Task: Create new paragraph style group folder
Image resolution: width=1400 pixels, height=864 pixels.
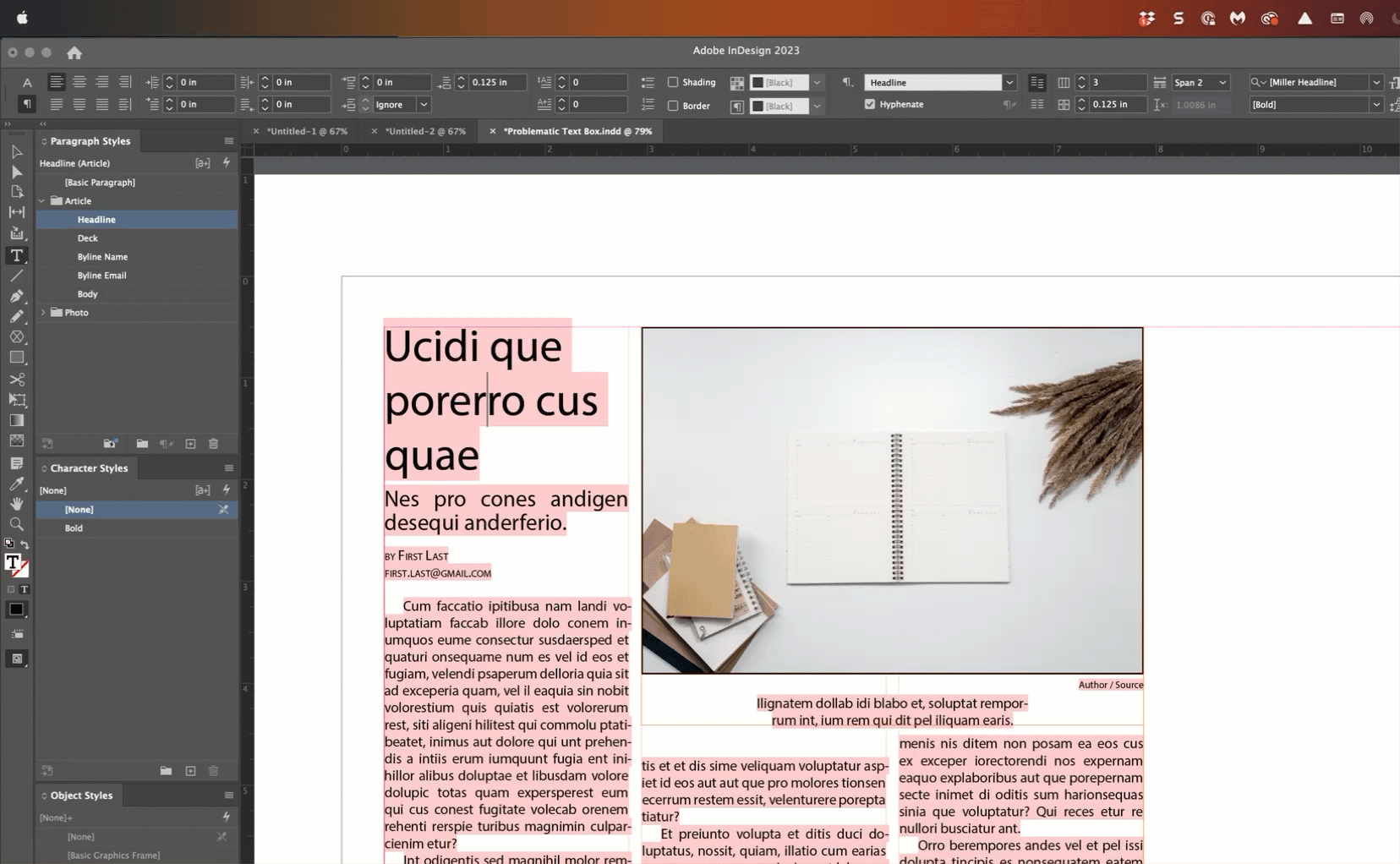Action: click(142, 444)
